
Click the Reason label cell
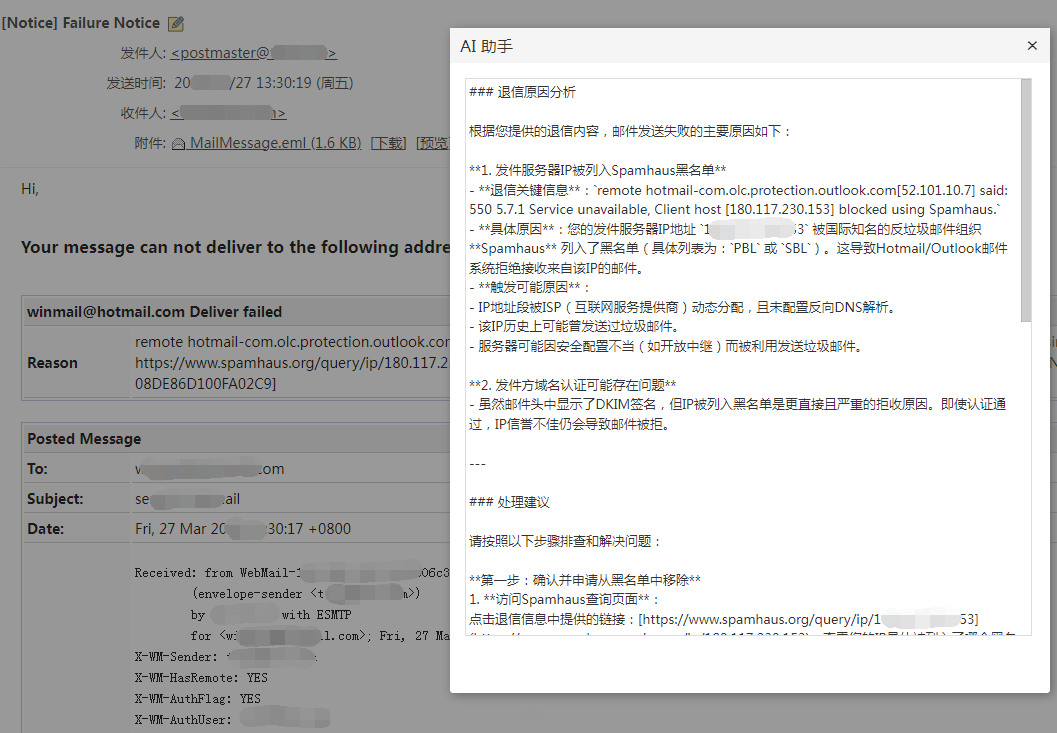pos(53,363)
